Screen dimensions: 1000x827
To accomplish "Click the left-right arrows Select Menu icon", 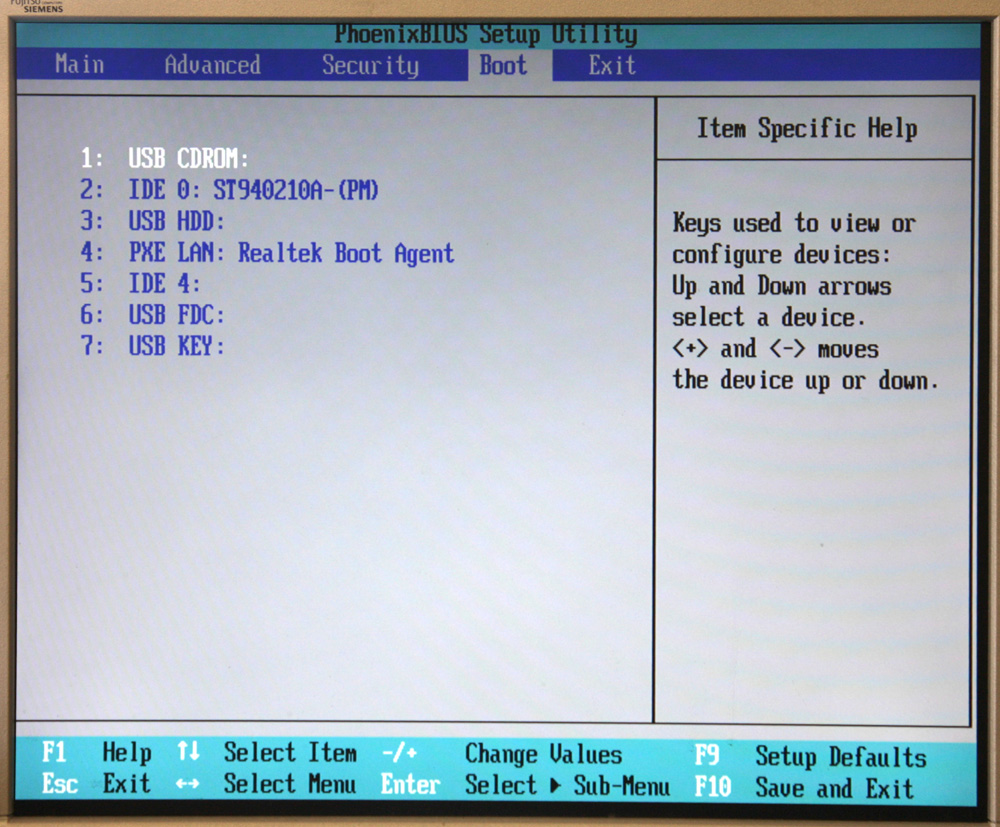I will pyautogui.click(x=187, y=785).
